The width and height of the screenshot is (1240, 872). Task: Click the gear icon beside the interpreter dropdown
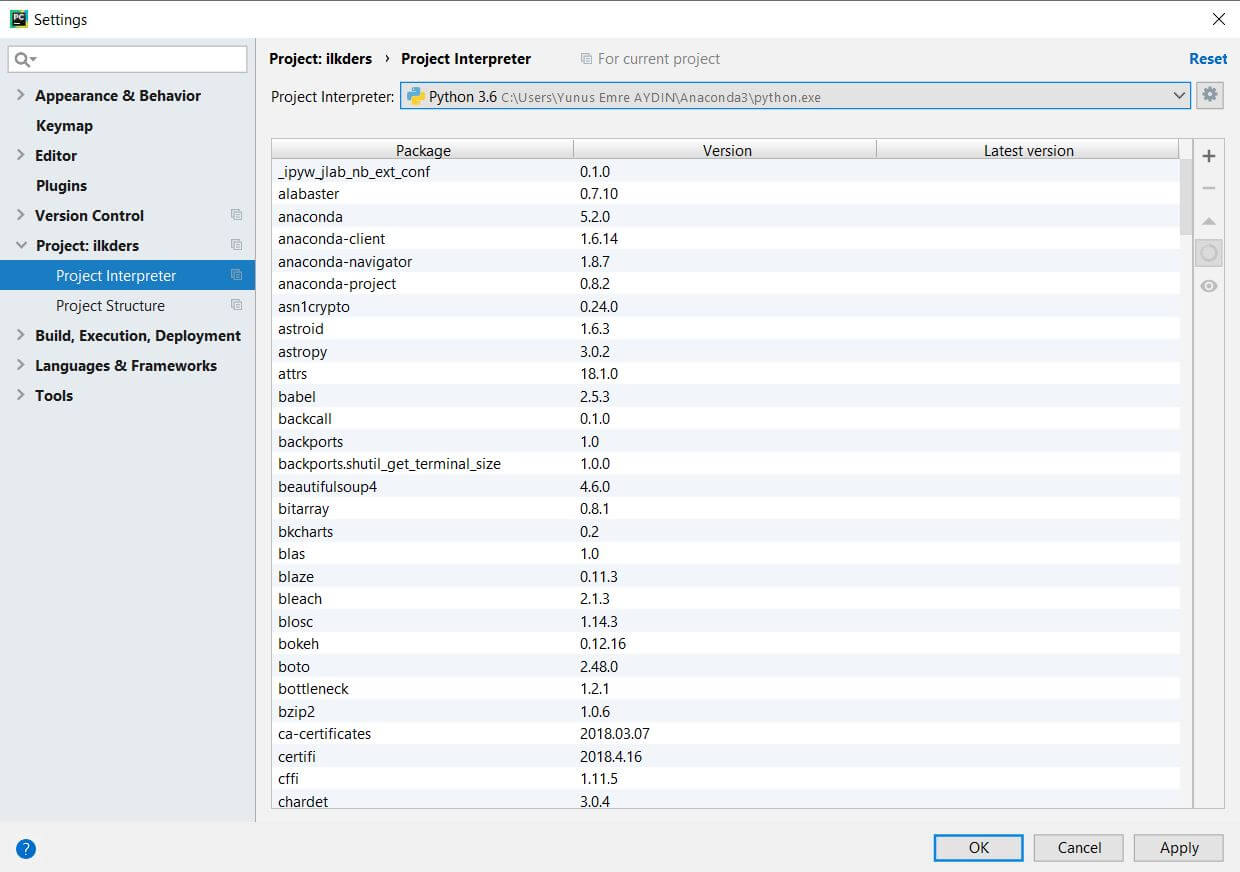pos(1210,95)
